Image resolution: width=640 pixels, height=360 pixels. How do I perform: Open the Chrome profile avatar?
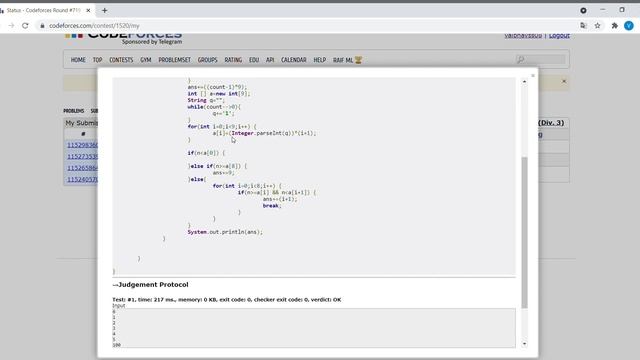click(x=629, y=26)
